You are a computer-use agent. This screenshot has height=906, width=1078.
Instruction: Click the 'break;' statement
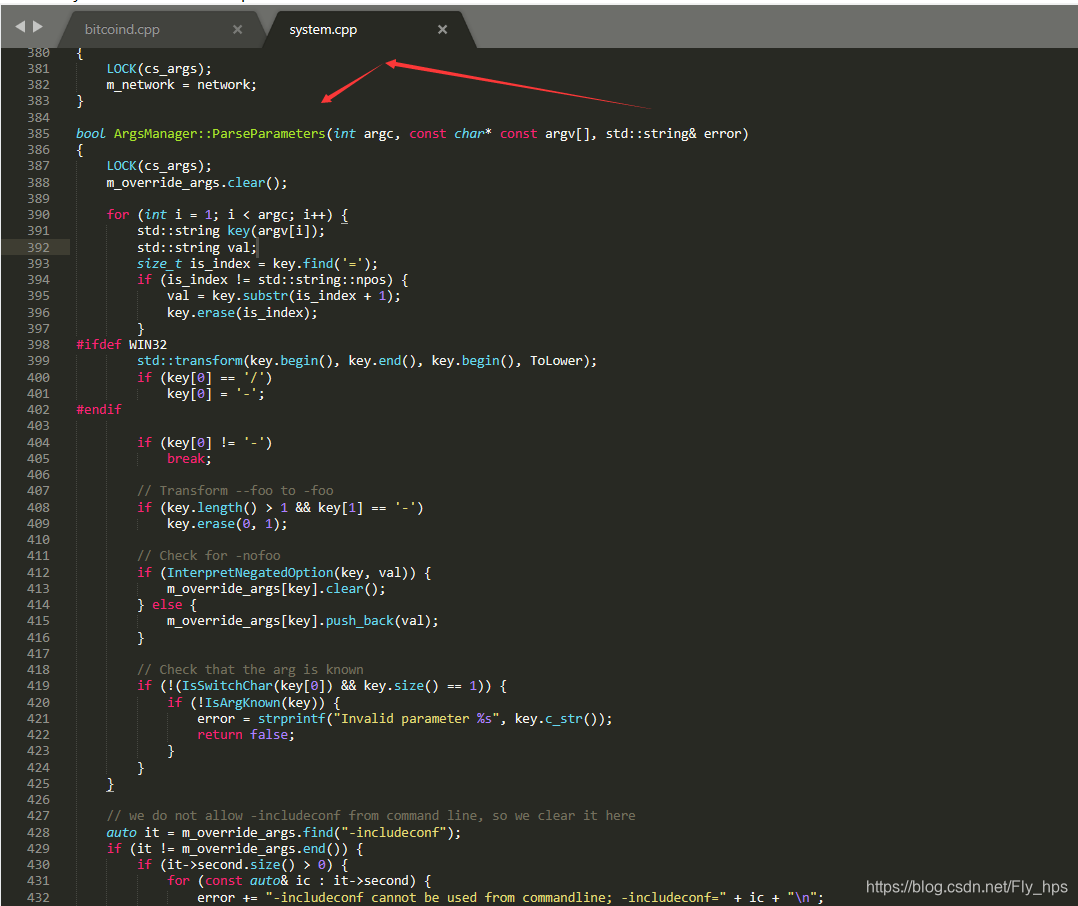point(189,458)
